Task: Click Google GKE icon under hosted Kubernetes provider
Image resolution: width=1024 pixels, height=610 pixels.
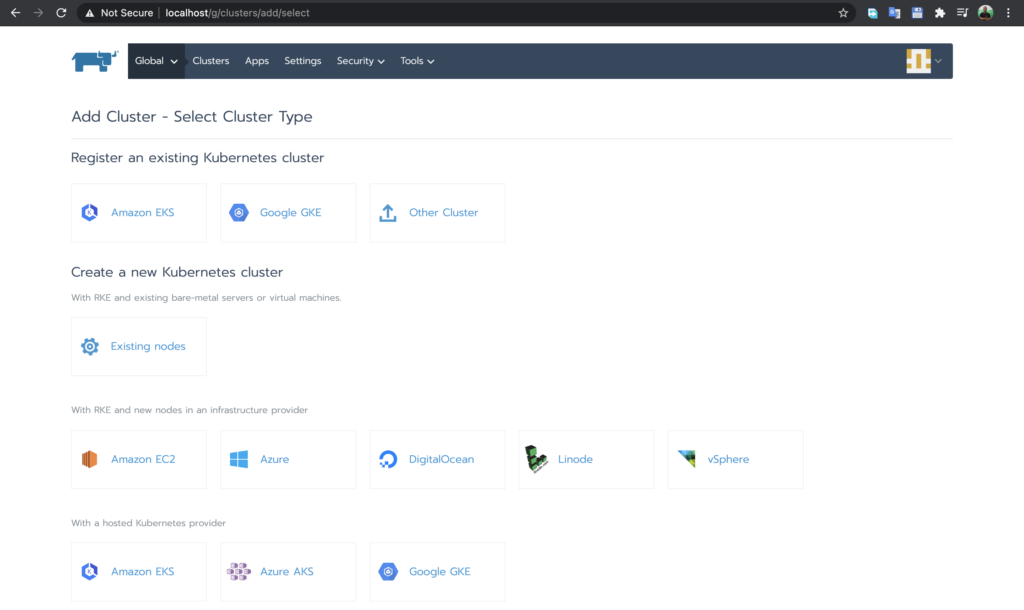Action: click(x=388, y=571)
